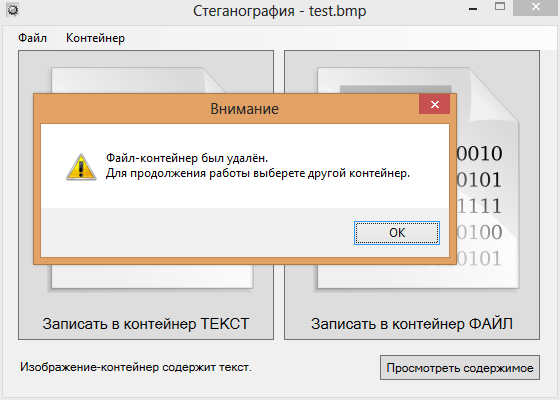
Task: Click the status text Изображение-контейнер содержит текст
Action: [x=136, y=367]
